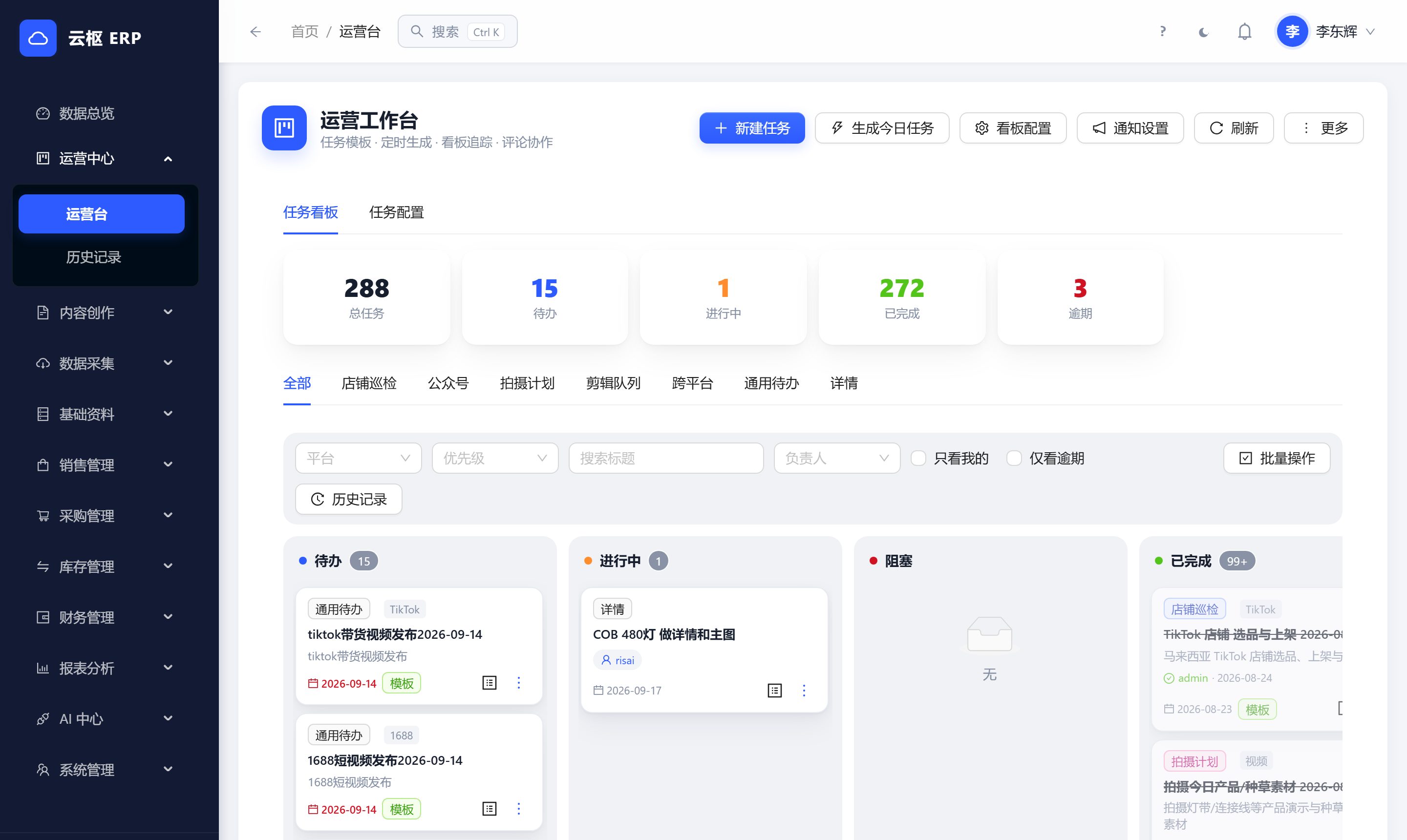Click the risai assignee tag

(618, 660)
